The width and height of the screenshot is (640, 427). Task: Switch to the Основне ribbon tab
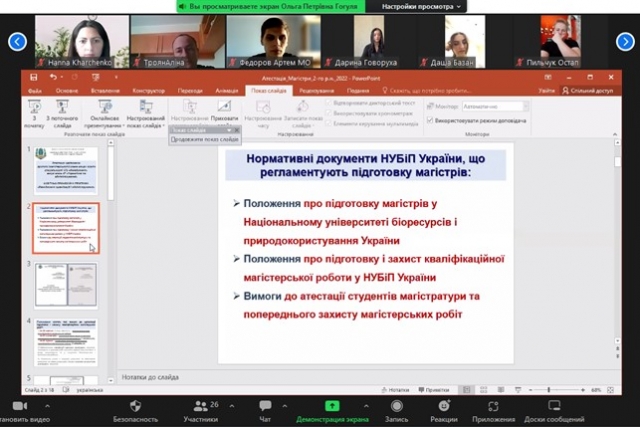coord(67,91)
